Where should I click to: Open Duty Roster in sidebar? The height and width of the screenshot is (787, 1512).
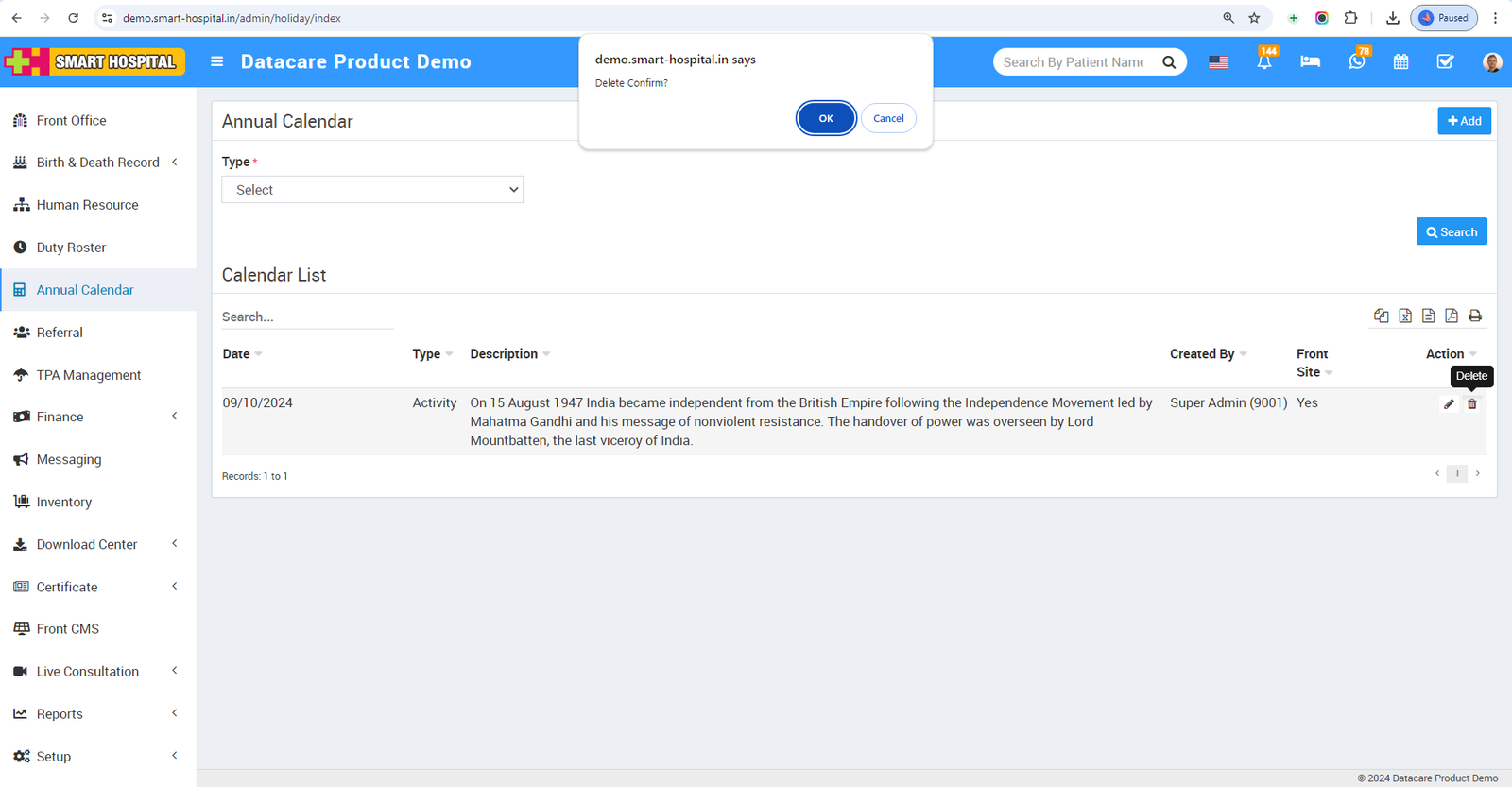[71, 248]
